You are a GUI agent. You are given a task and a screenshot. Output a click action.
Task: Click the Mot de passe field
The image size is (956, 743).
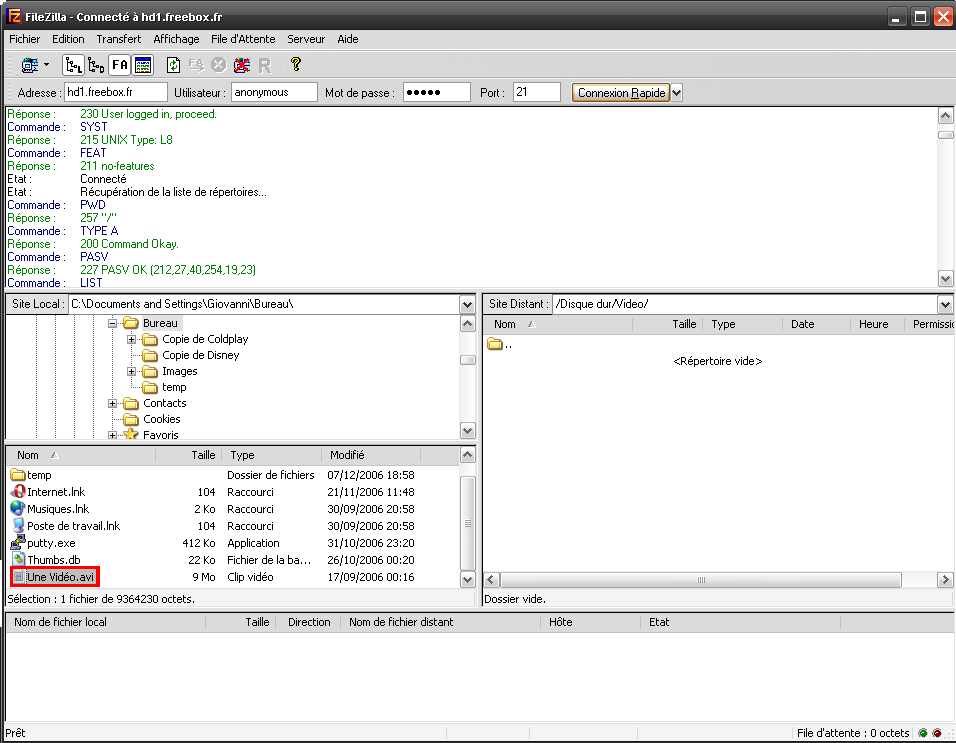[x=437, y=93]
